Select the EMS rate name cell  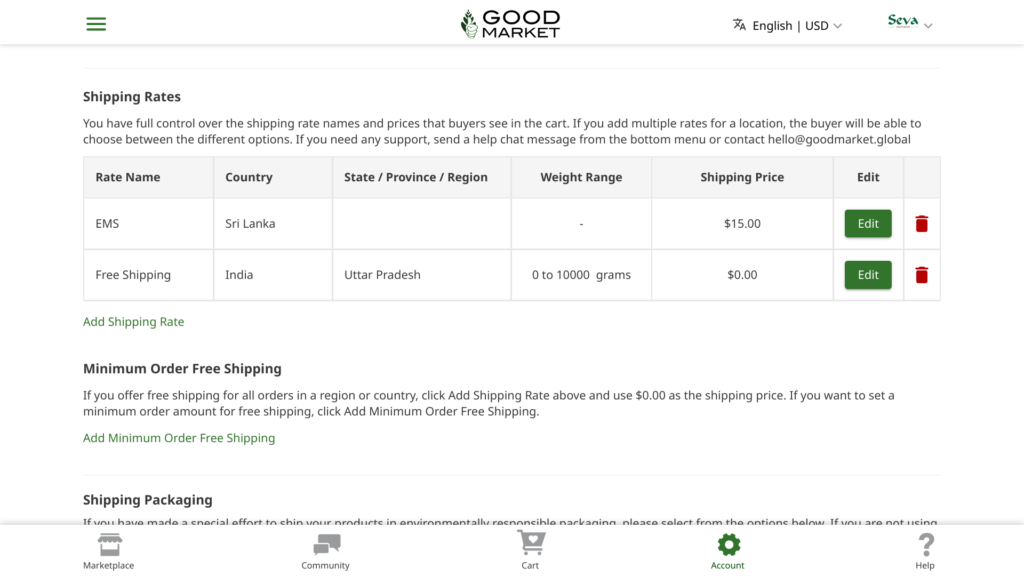(107, 224)
